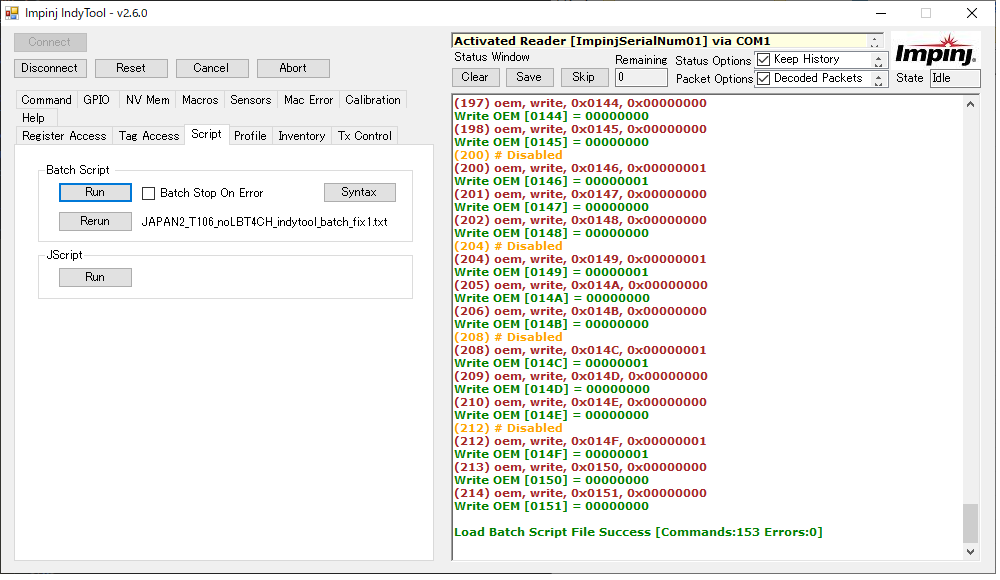Switch to the GPIO tab
The width and height of the screenshot is (1000, 580).
coord(96,100)
